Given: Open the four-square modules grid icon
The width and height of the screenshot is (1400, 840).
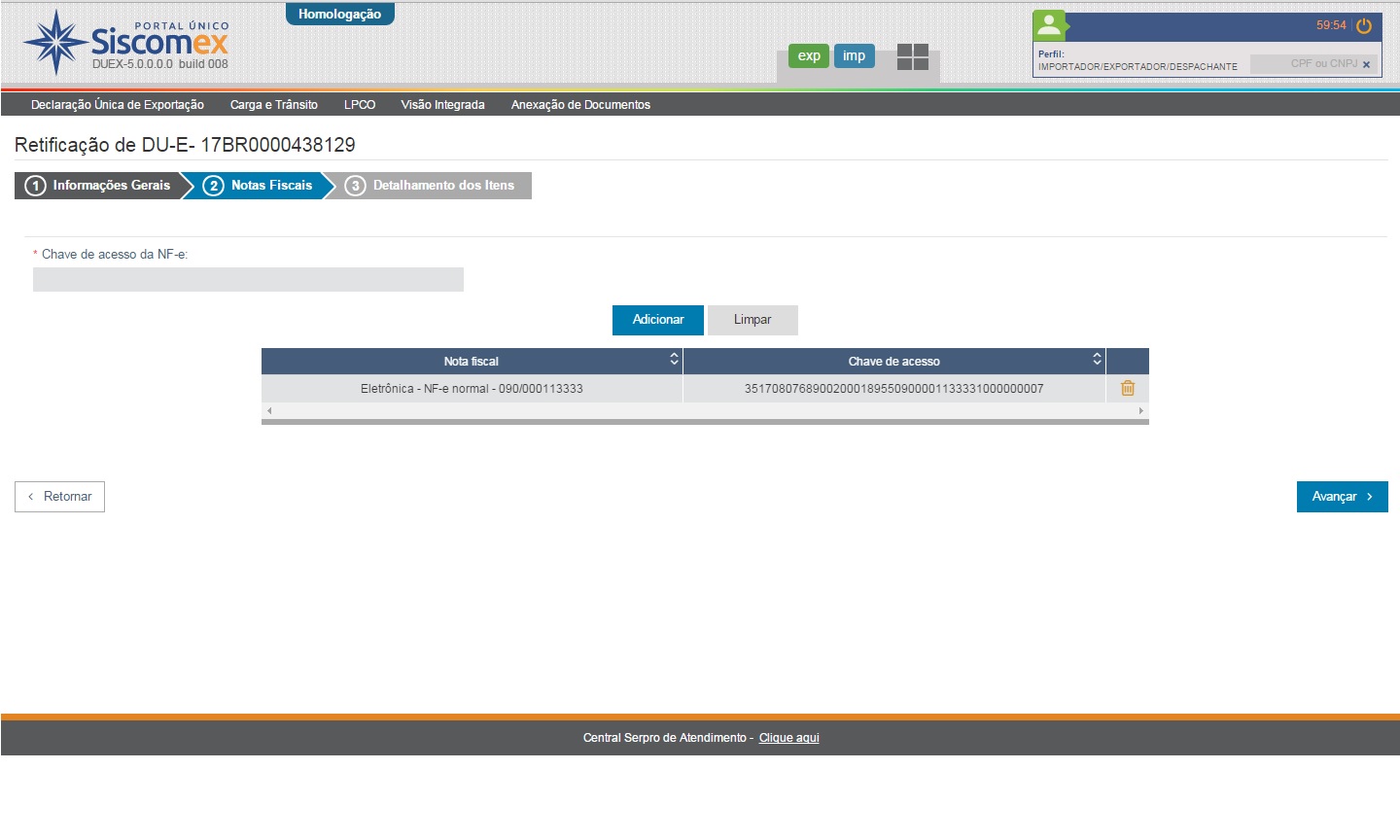Looking at the screenshot, I should click(x=913, y=56).
